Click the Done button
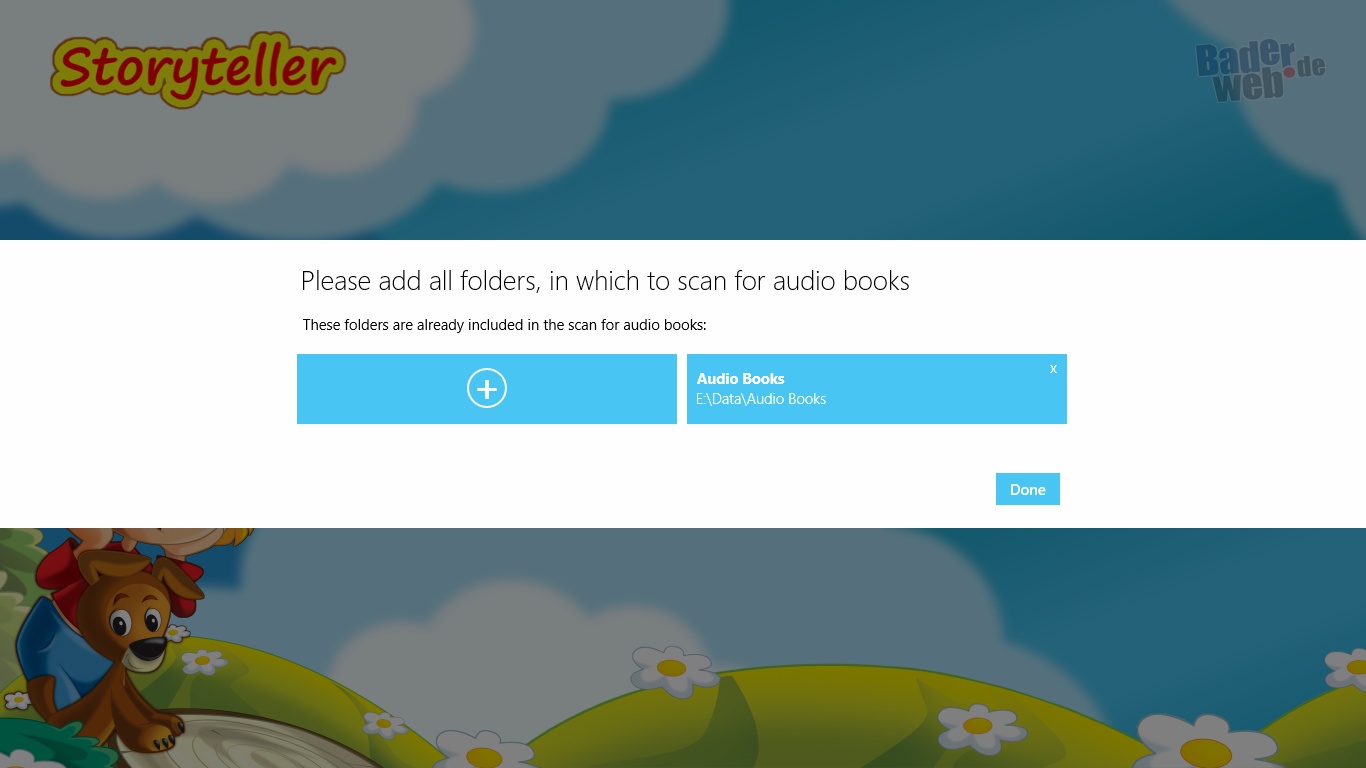Viewport: 1366px width, 768px height. point(1028,489)
